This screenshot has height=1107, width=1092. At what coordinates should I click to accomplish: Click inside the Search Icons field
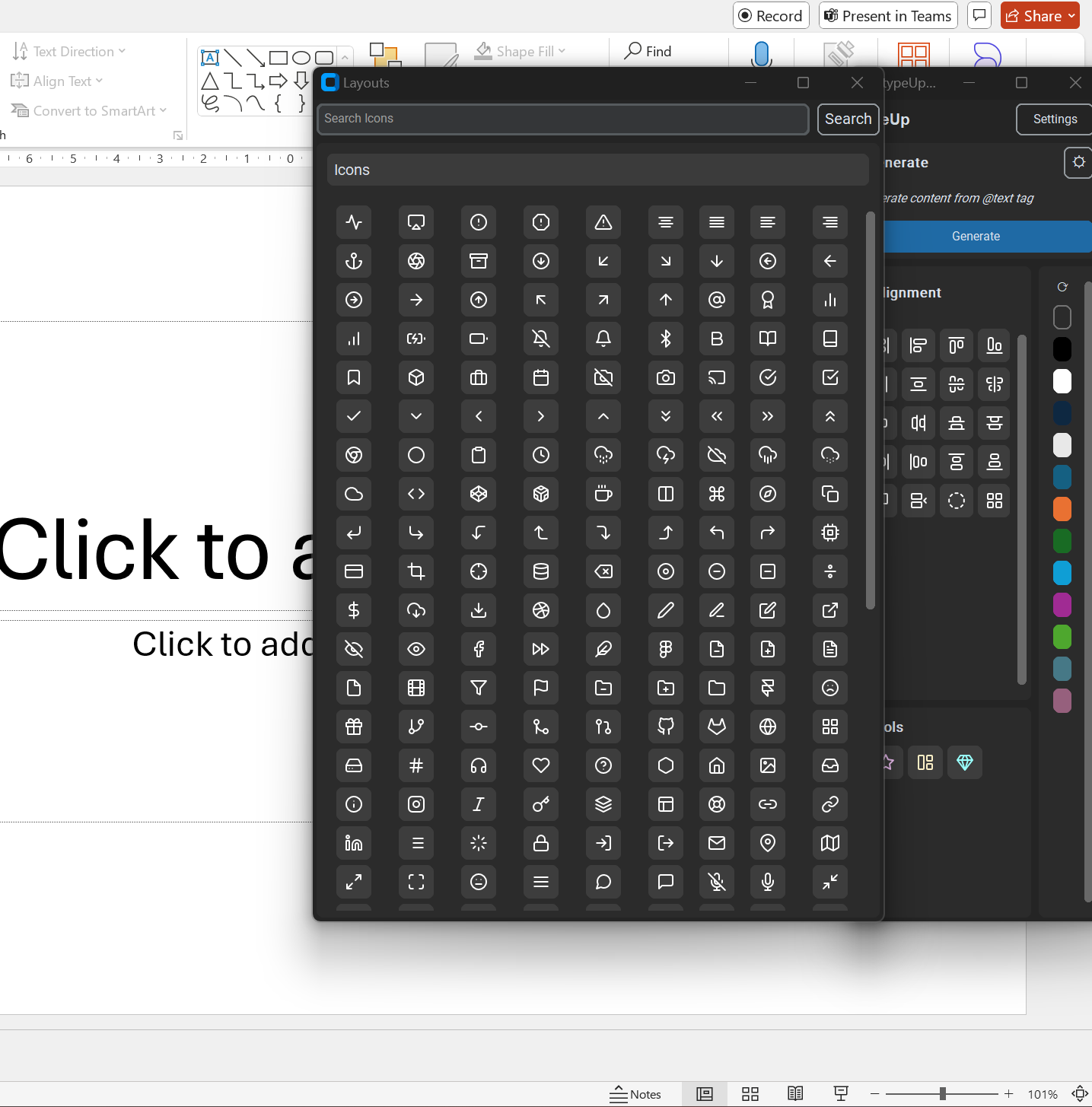[x=563, y=119]
